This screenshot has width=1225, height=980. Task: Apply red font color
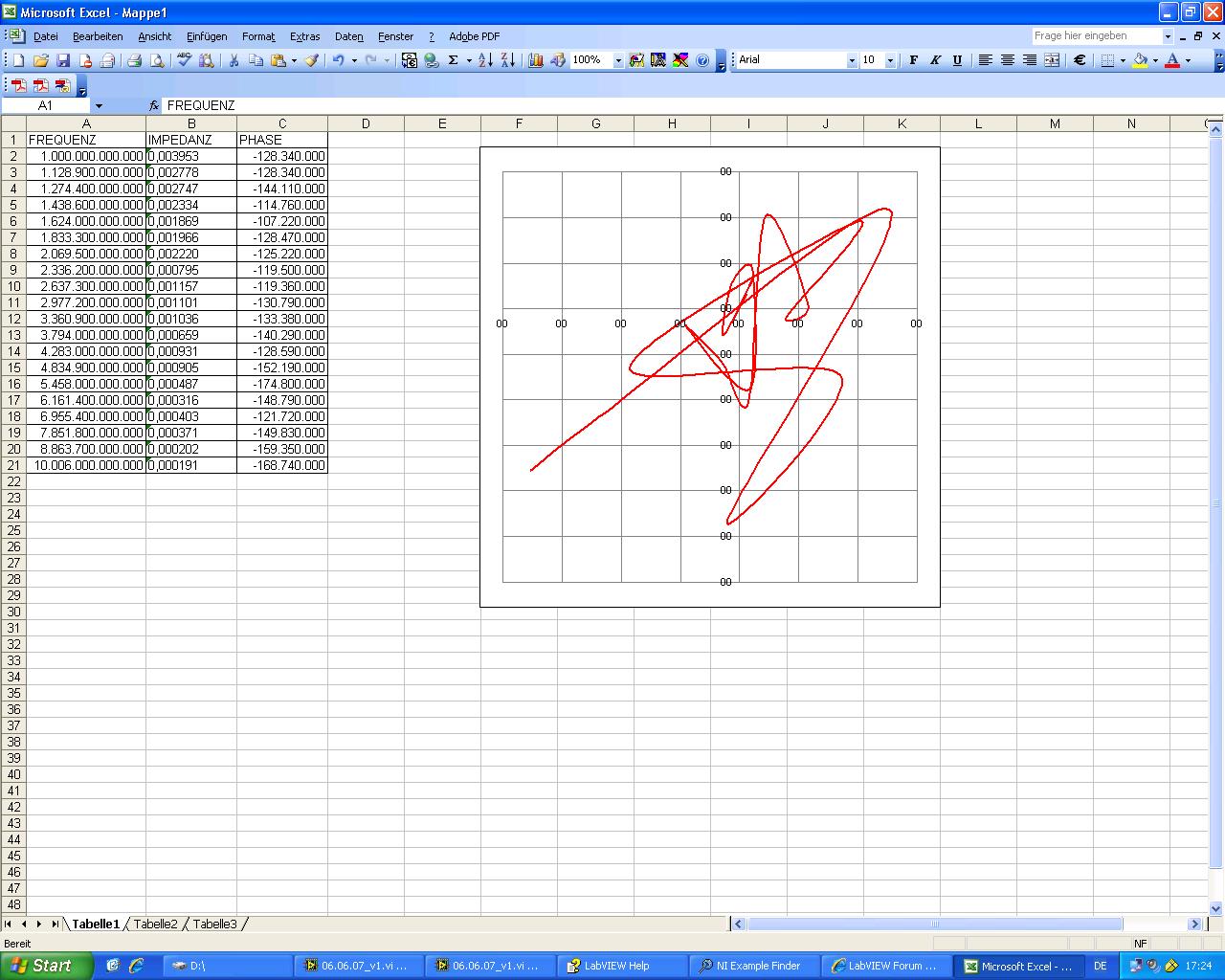click(1172, 60)
